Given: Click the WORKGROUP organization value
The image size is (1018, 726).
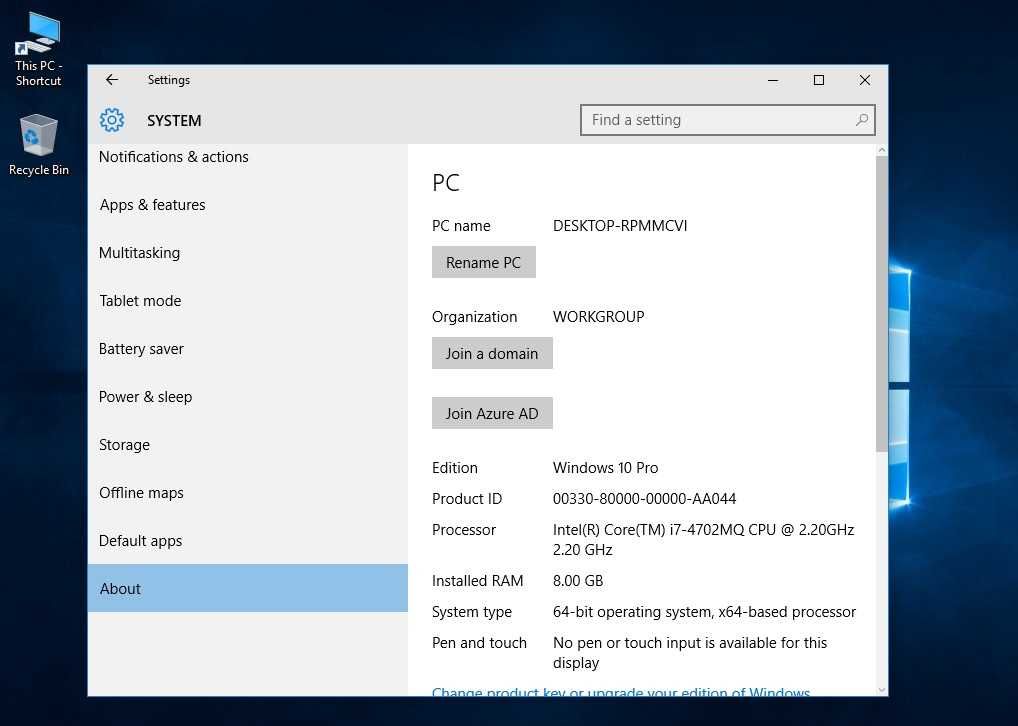Looking at the screenshot, I should [x=599, y=317].
